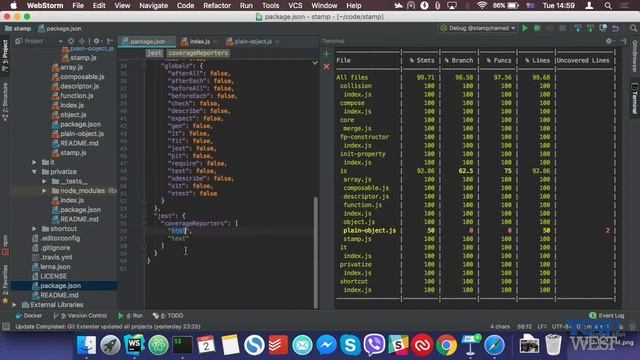Click Wi-Fi icon in menu bar
640x360 pixels.
(482, 5)
